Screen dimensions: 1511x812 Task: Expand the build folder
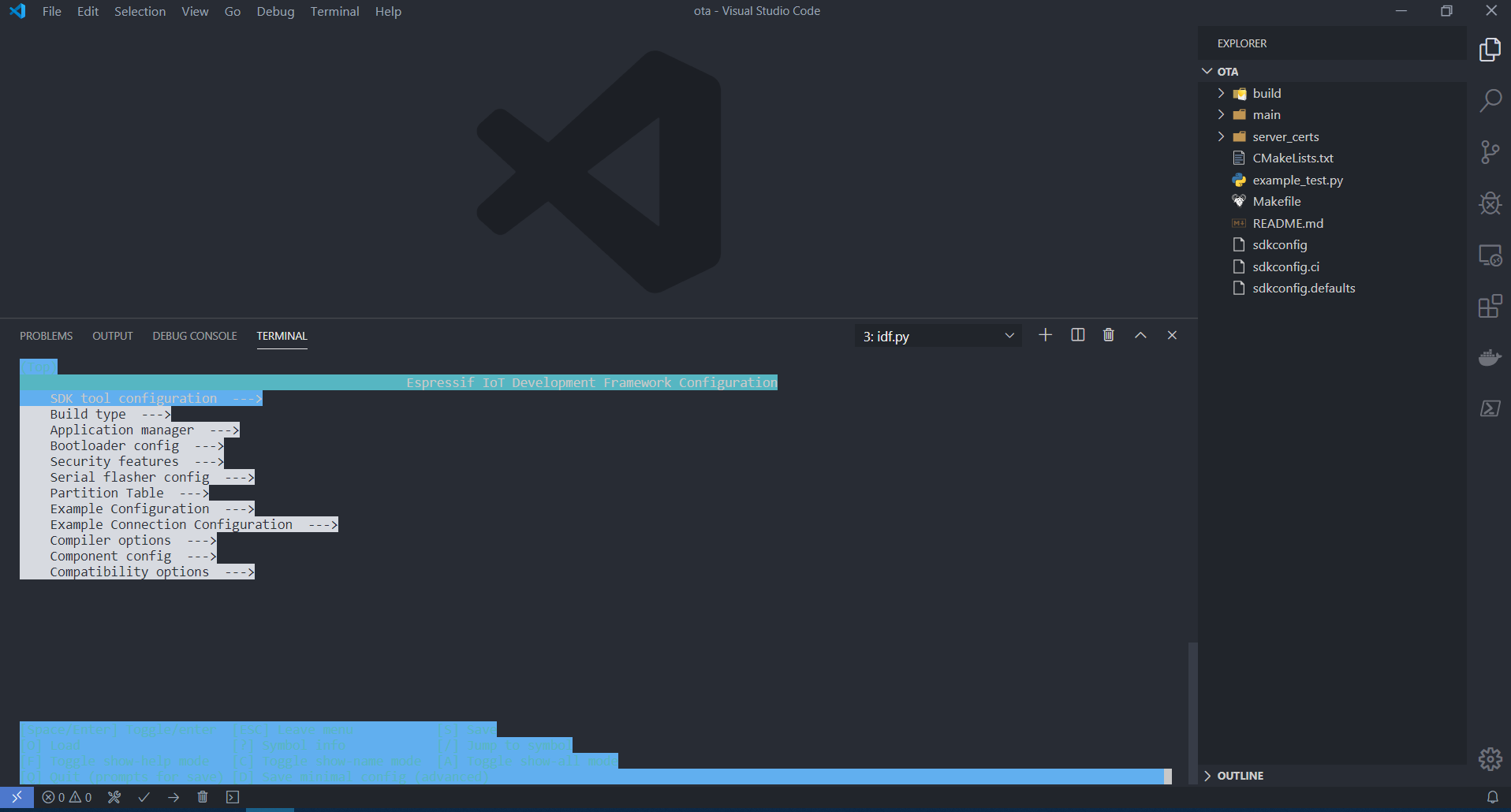(1222, 93)
